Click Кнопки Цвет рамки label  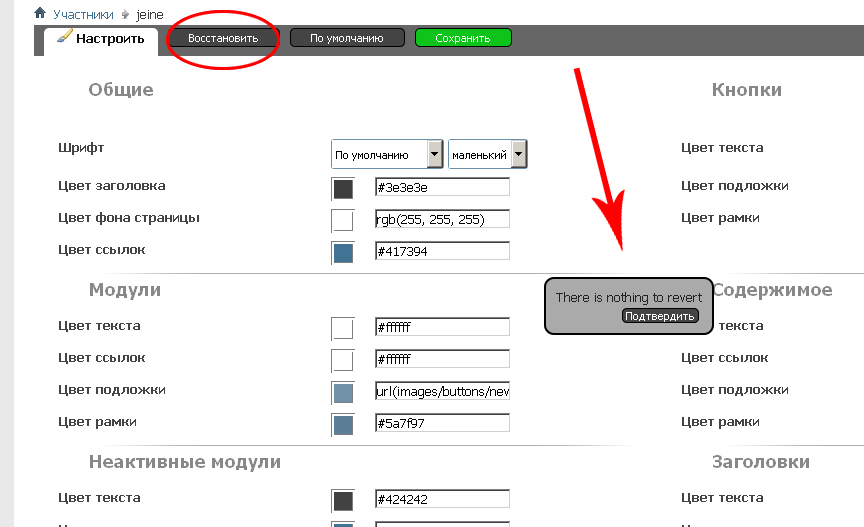coord(720,218)
